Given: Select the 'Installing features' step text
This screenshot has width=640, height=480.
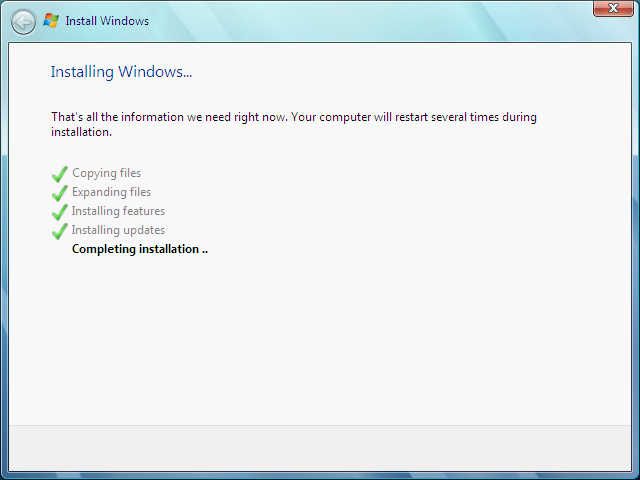Looking at the screenshot, I should [x=118, y=211].
